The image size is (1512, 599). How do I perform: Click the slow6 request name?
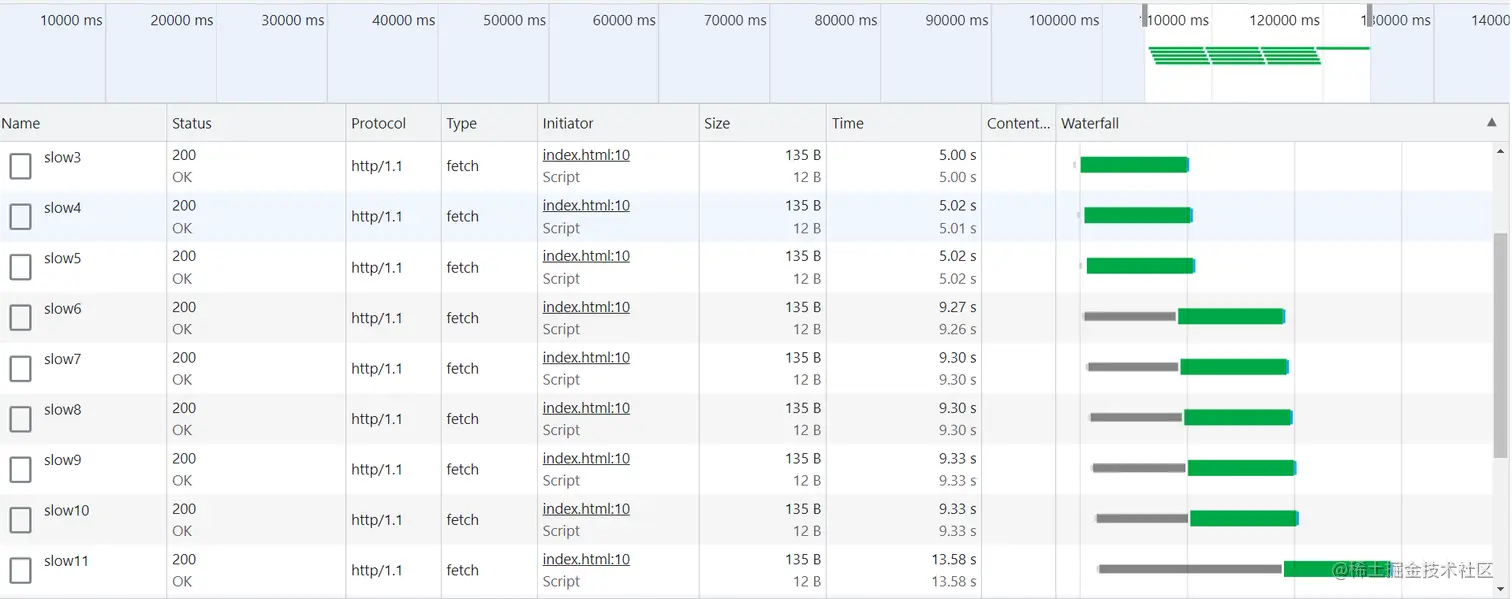click(x=62, y=309)
